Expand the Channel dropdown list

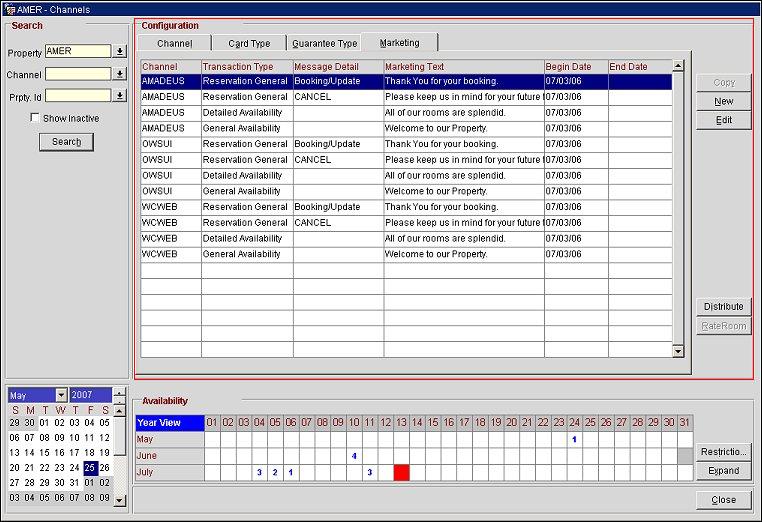(120, 74)
